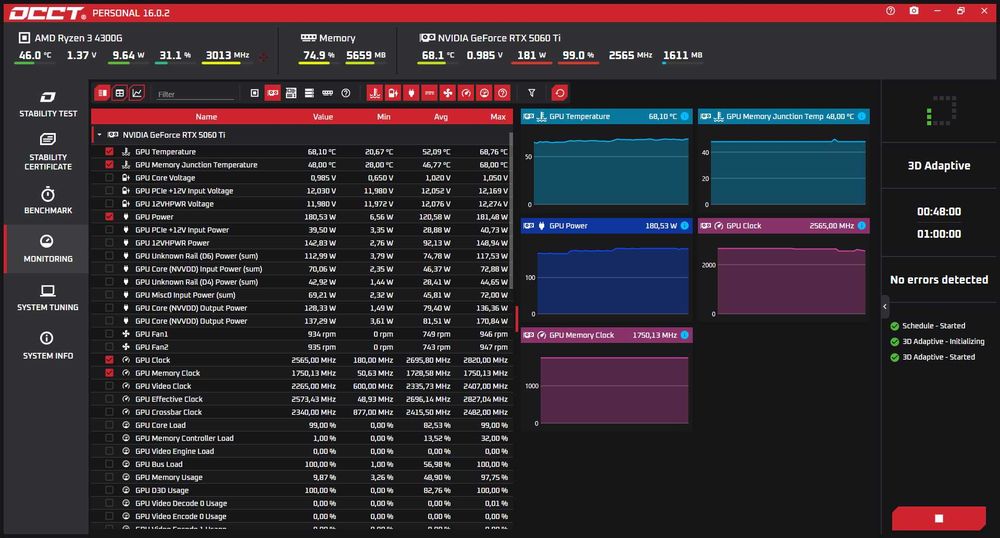Click the sensor list vertical scrollbar
The image size is (1000, 538).
(x=511, y=210)
